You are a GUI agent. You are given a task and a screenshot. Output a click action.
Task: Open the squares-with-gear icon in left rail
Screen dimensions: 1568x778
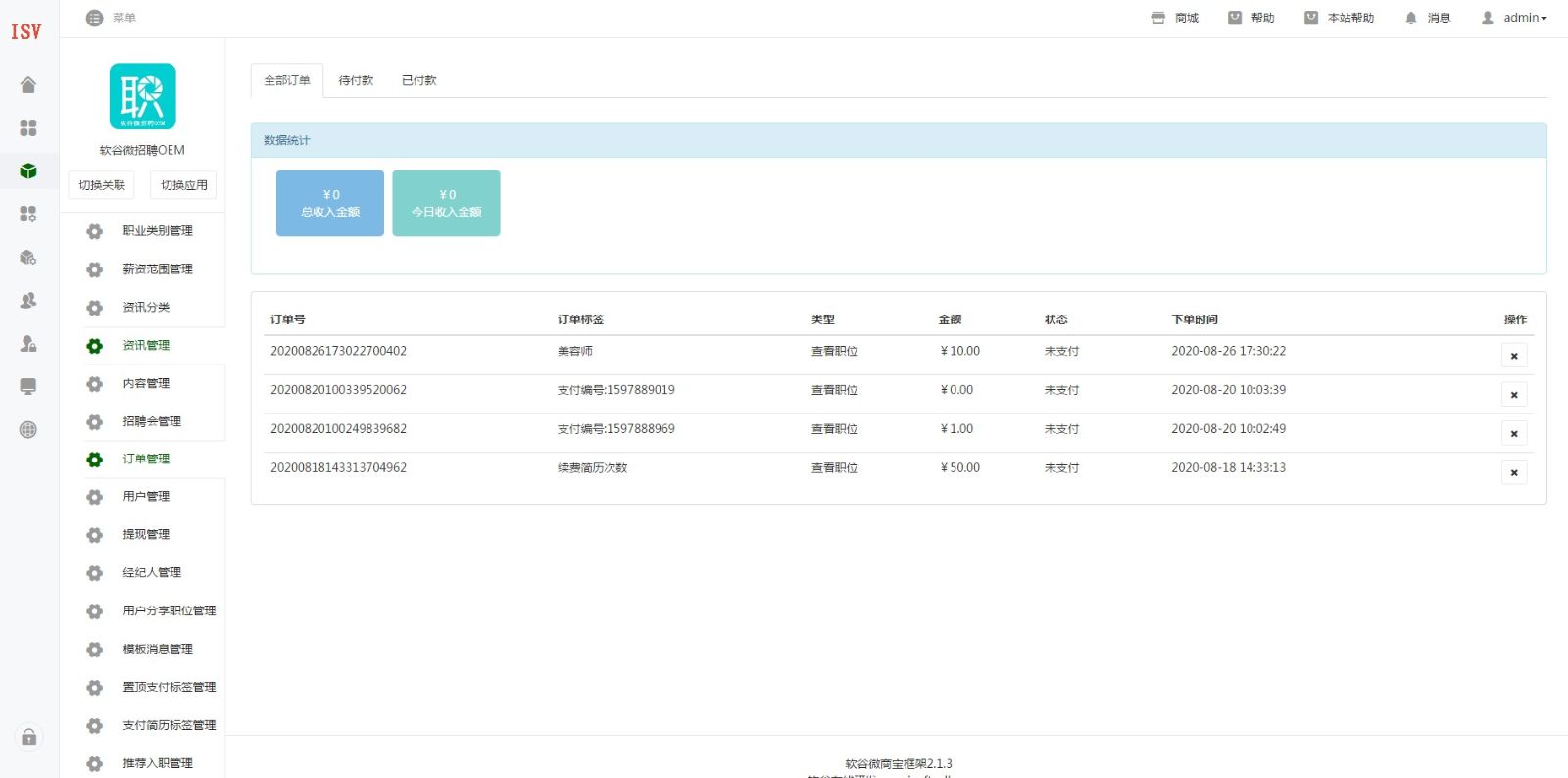pos(28,214)
